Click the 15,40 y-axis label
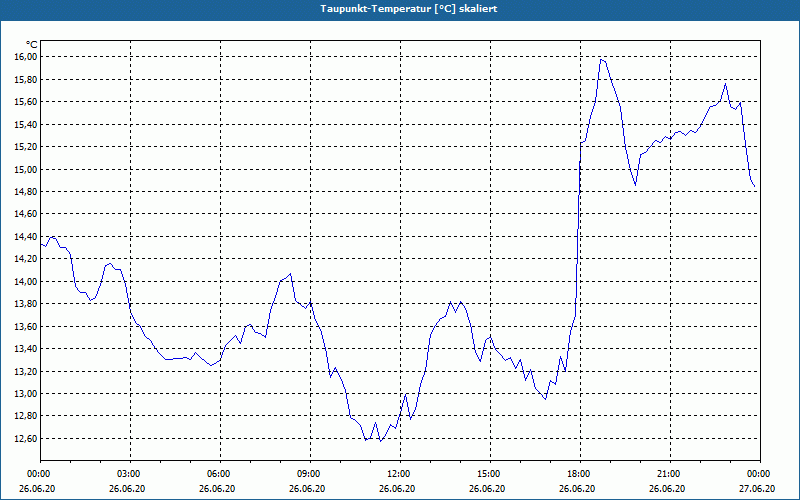Viewport: 800px width, 500px height. [26, 124]
